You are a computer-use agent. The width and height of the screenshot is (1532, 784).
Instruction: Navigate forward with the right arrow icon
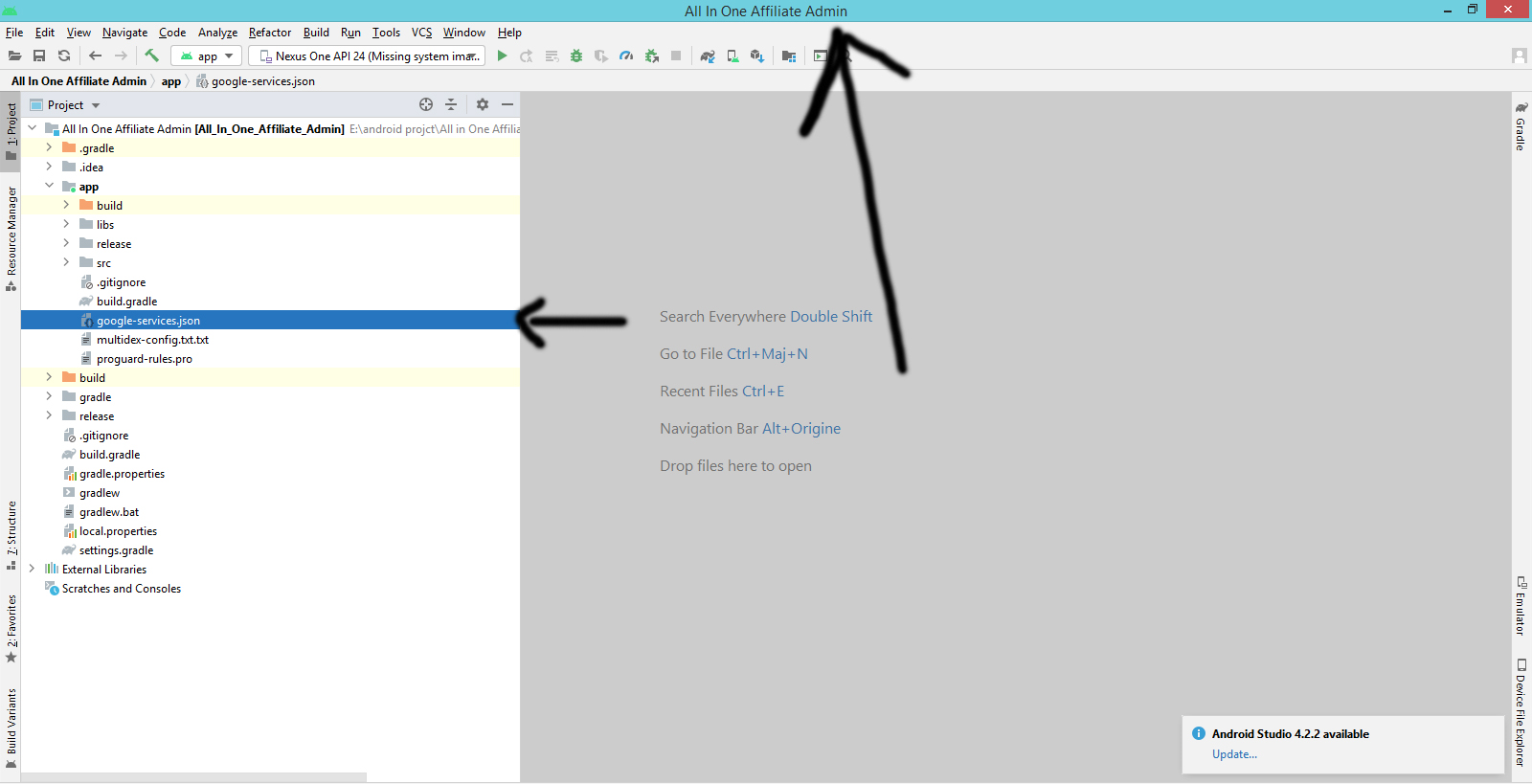[x=121, y=56]
